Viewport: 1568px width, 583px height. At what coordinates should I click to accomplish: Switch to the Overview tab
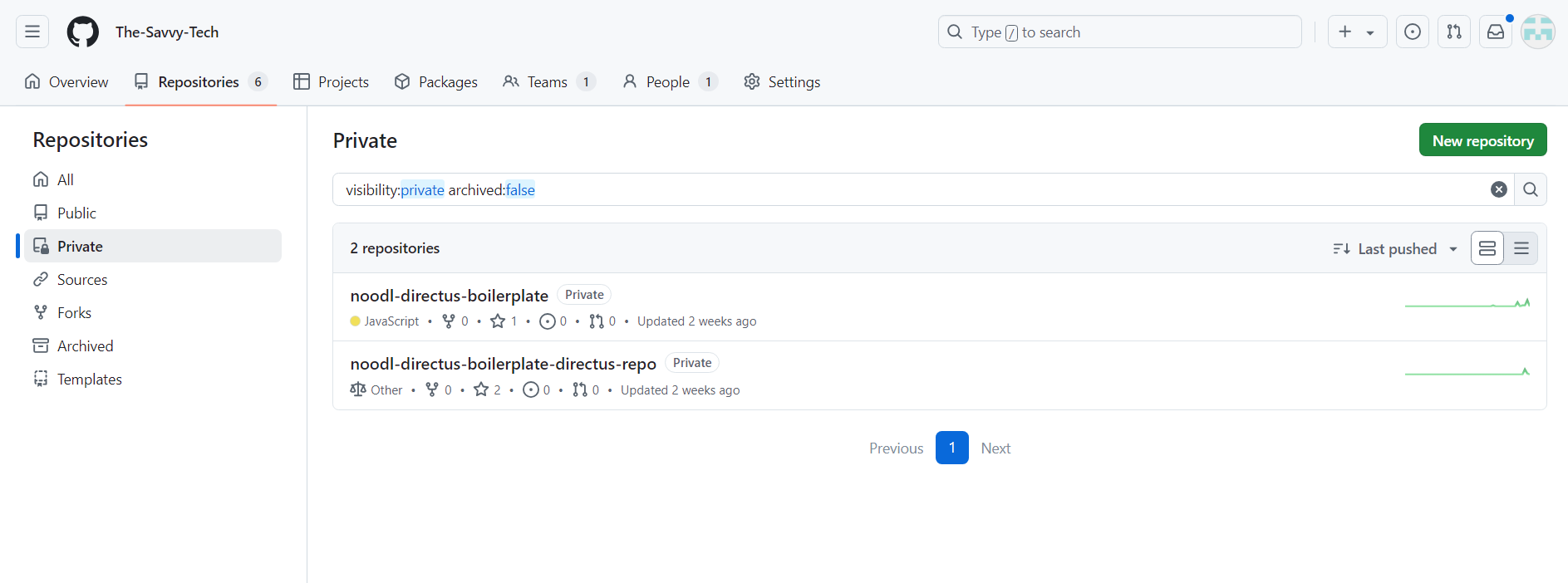click(x=66, y=81)
